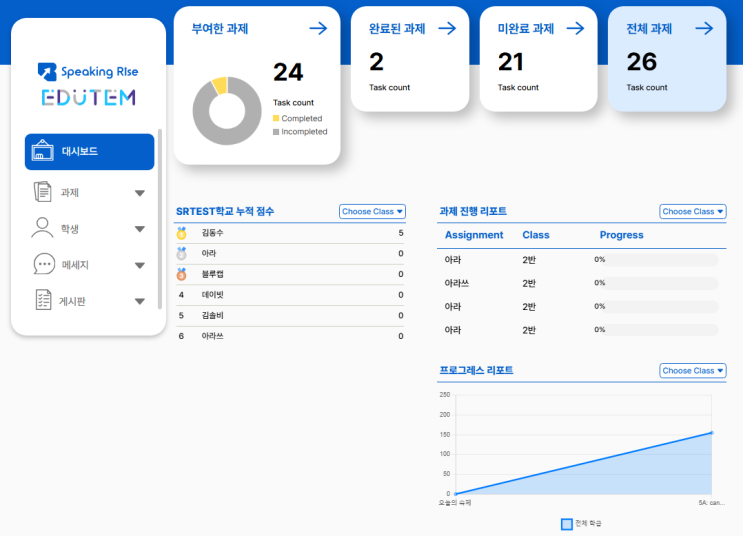The height and width of the screenshot is (536, 743).
Task: Toggle the 전체 학급 chart legend box
Action: click(x=567, y=524)
